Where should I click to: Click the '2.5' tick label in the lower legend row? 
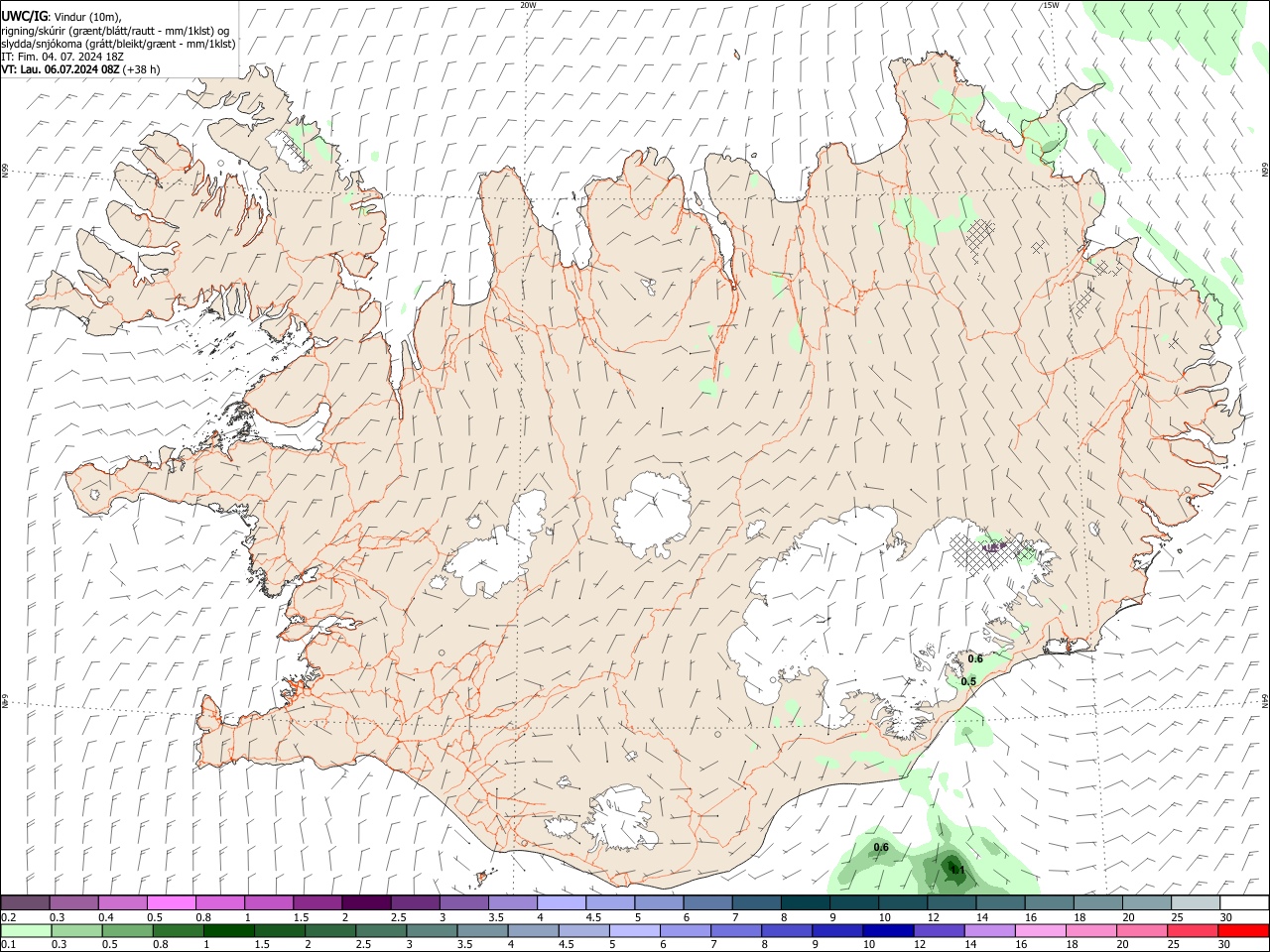pyautogui.click(x=363, y=945)
